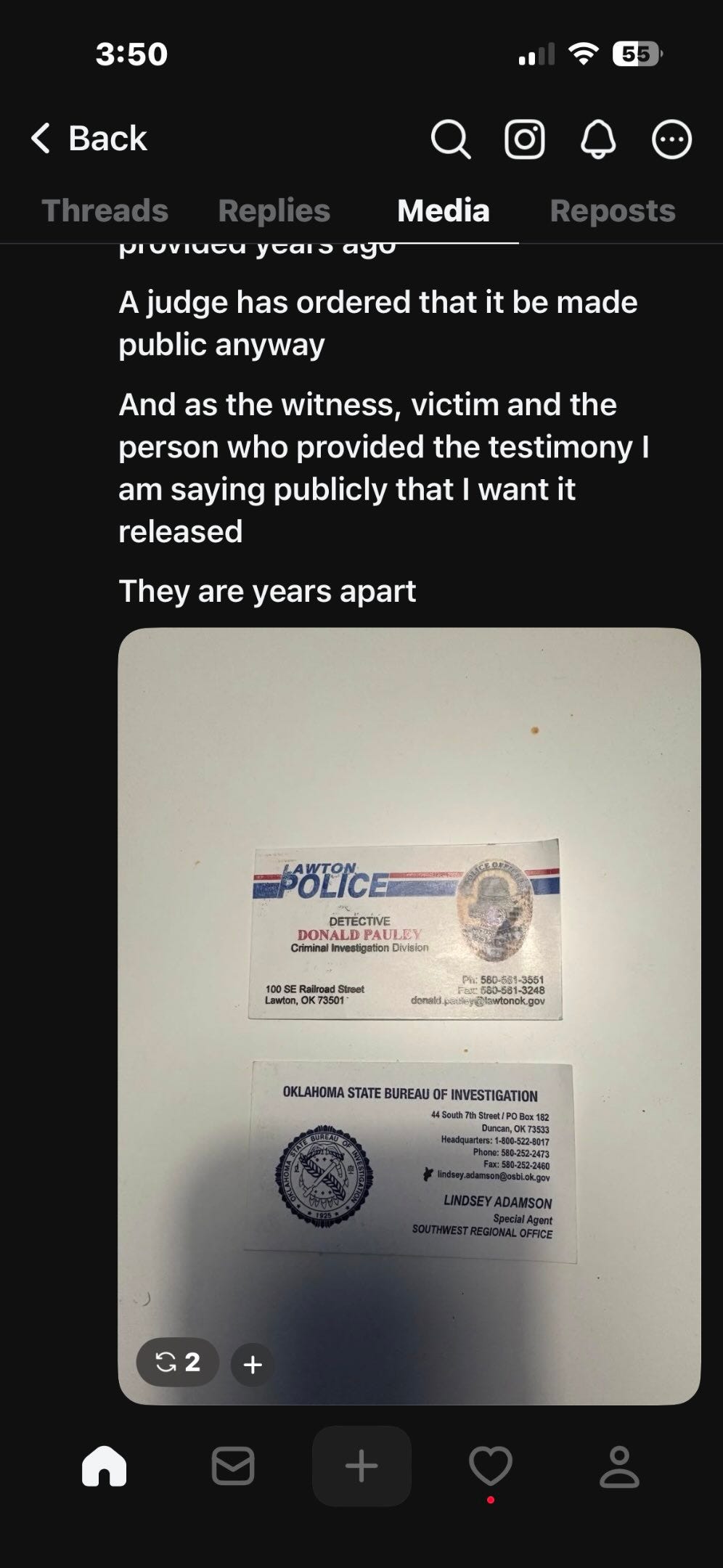723x1568 pixels.
Task: Go back using the Back chevron
Action: 89,138
